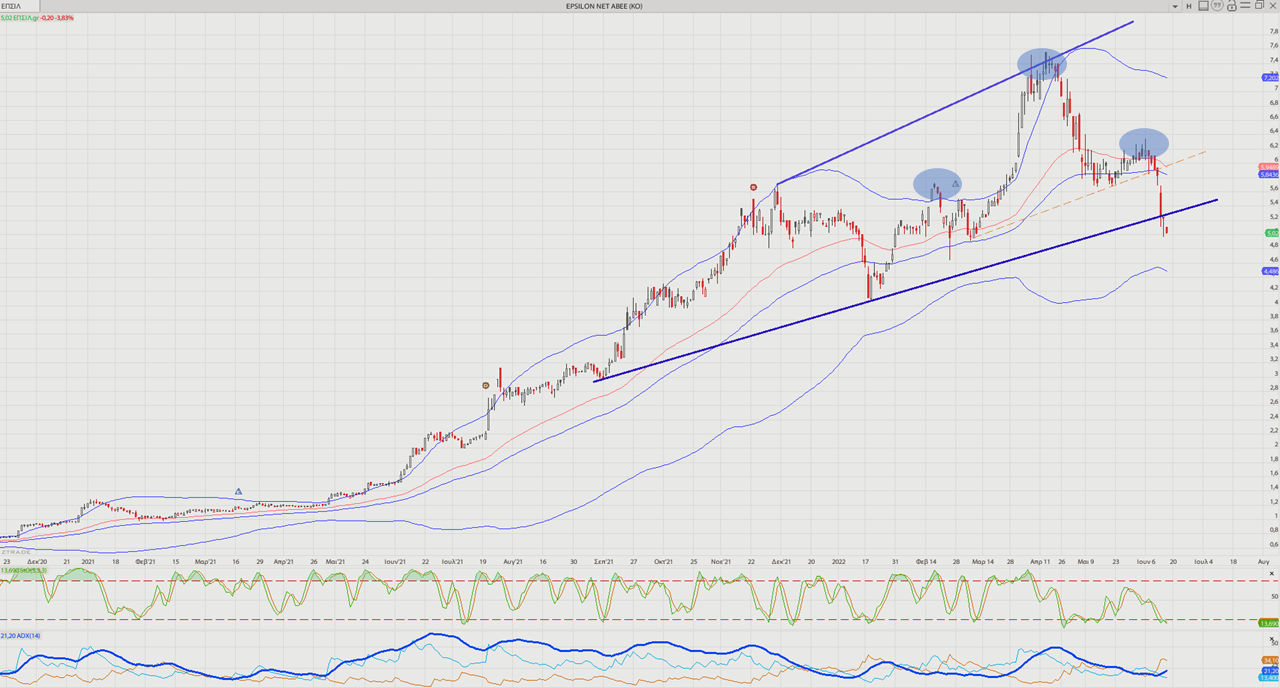Toggle the panel layout icon in title bar
Viewport: 1280px width, 688px height.
click(x=1203, y=6)
